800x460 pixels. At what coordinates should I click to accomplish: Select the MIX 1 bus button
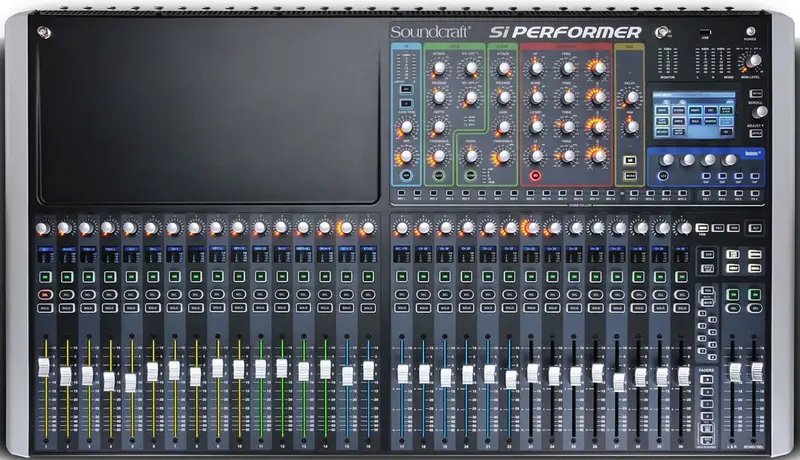(x=401, y=193)
